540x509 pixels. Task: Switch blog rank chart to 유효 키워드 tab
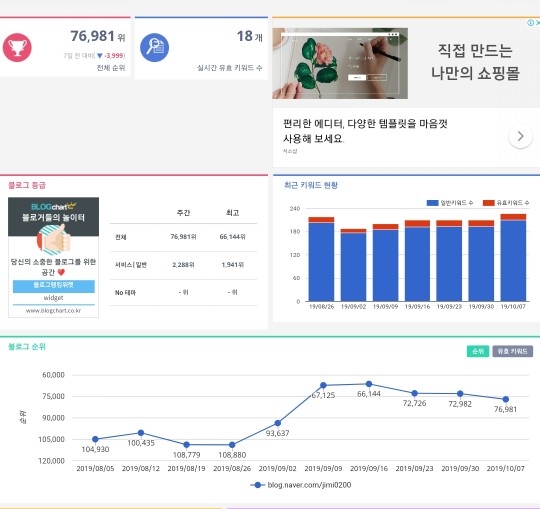tap(512, 351)
